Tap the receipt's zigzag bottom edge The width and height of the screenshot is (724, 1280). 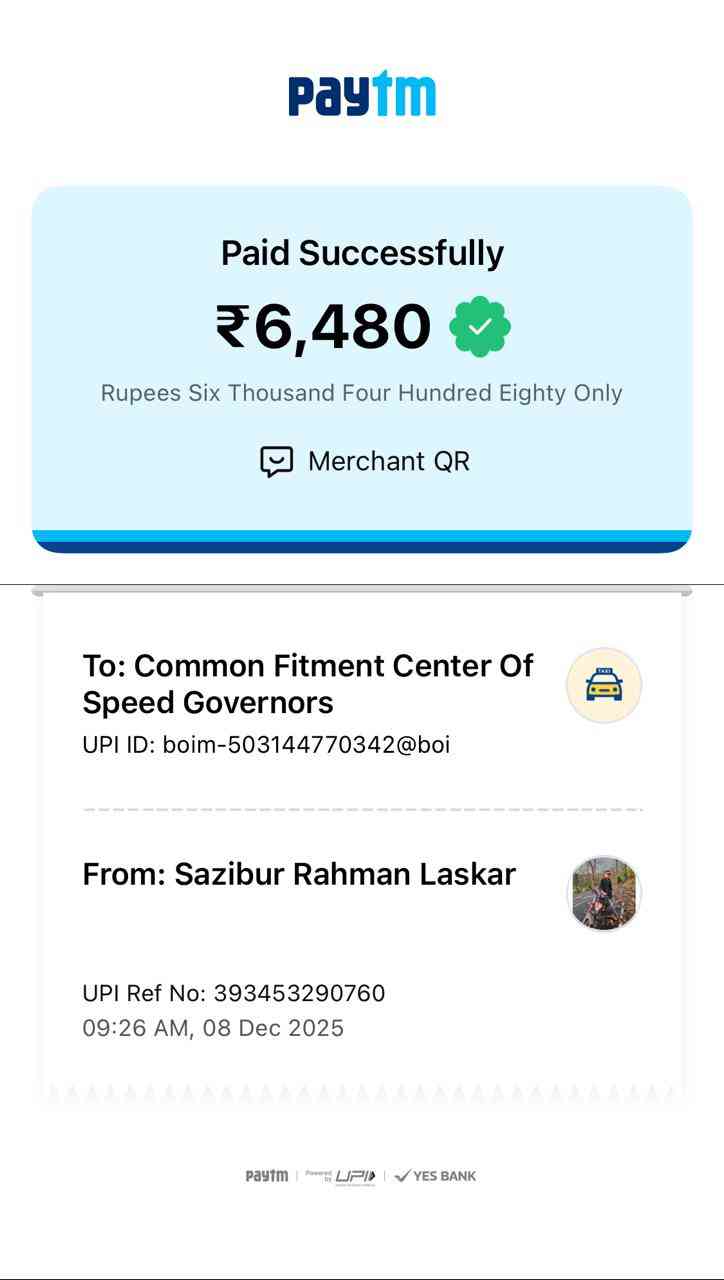pyautogui.click(x=362, y=1093)
